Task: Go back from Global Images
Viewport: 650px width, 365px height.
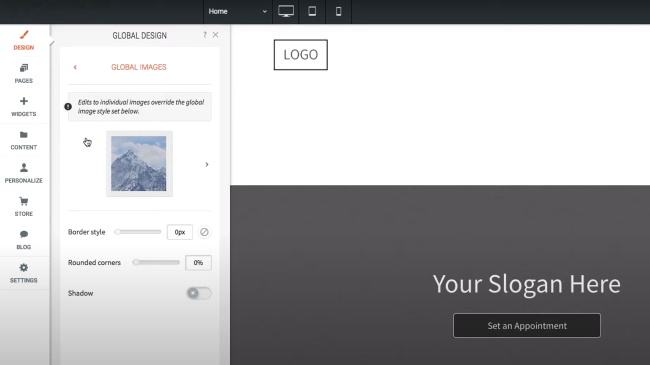Action: [x=75, y=67]
